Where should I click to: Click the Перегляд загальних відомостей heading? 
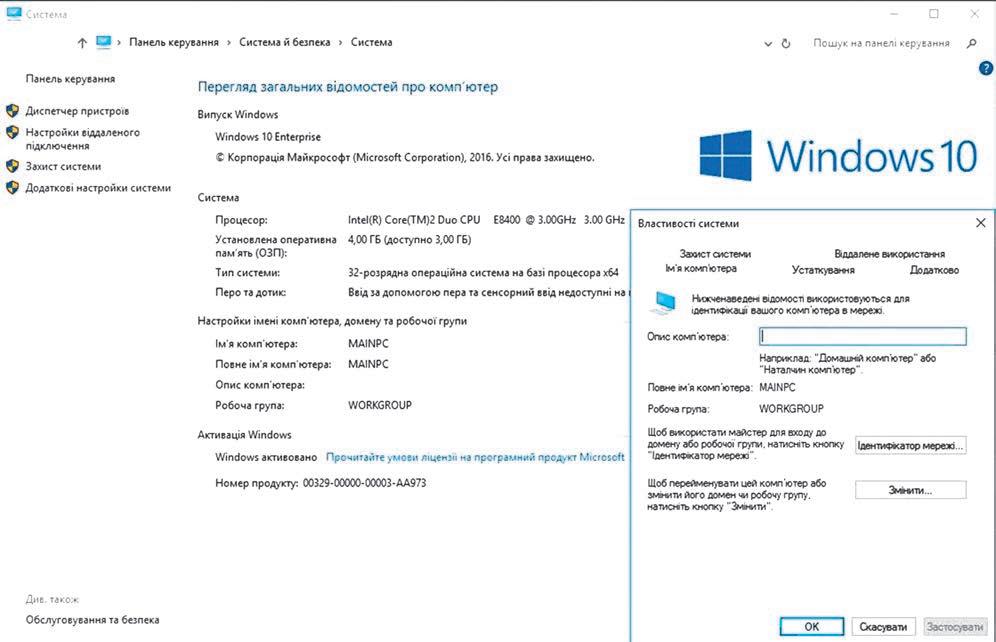coord(347,87)
